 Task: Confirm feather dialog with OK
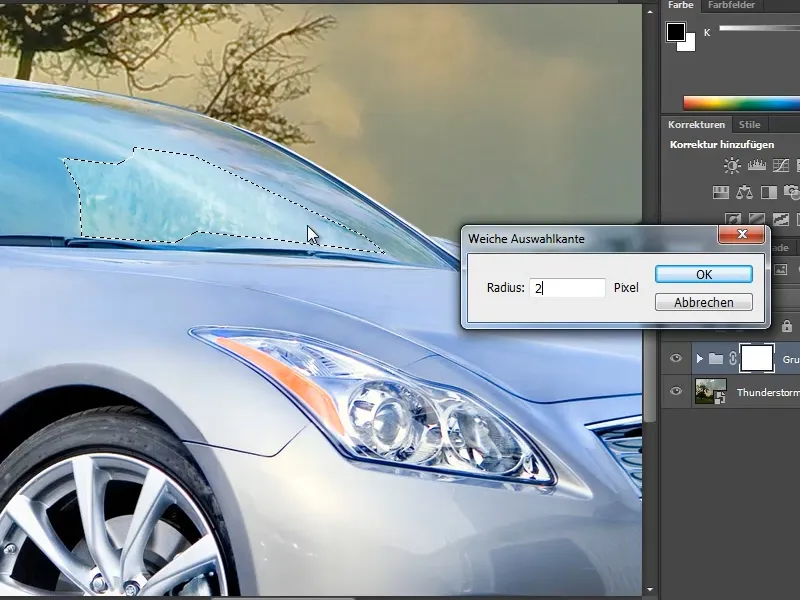[x=704, y=274]
